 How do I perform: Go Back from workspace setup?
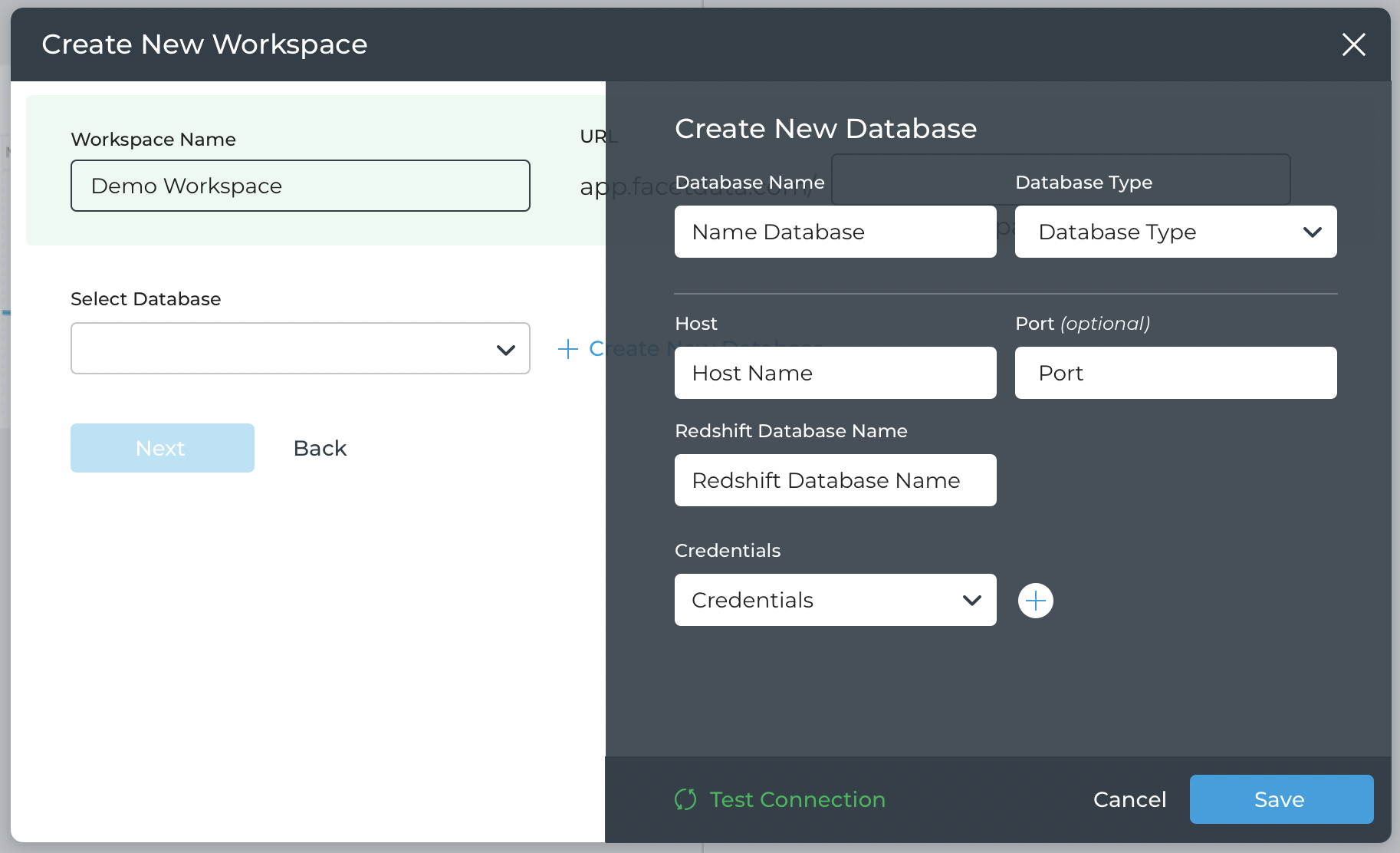click(x=320, y=448)
